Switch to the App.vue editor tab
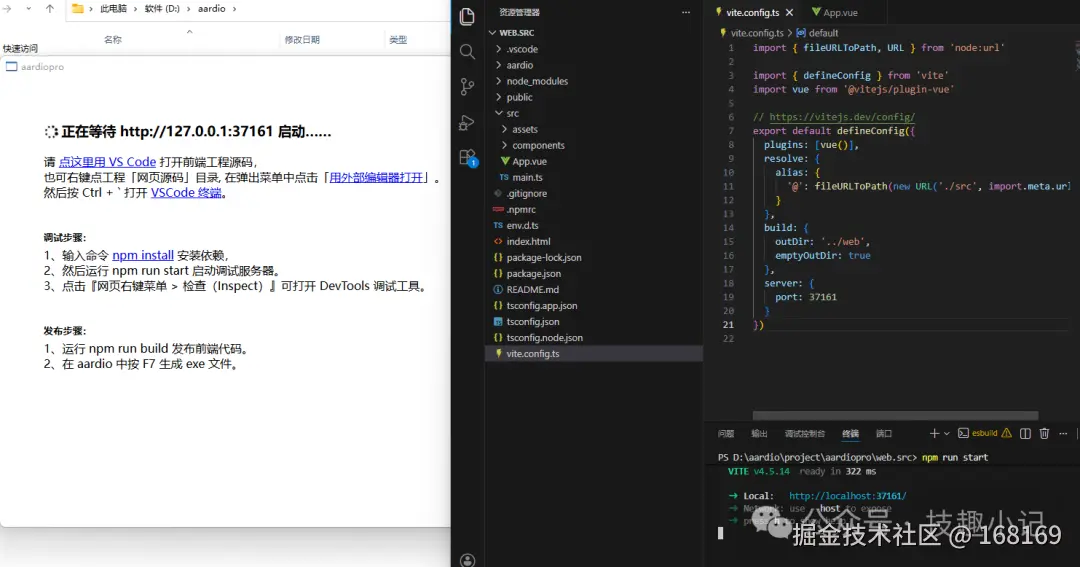 (x=840, y=12)
